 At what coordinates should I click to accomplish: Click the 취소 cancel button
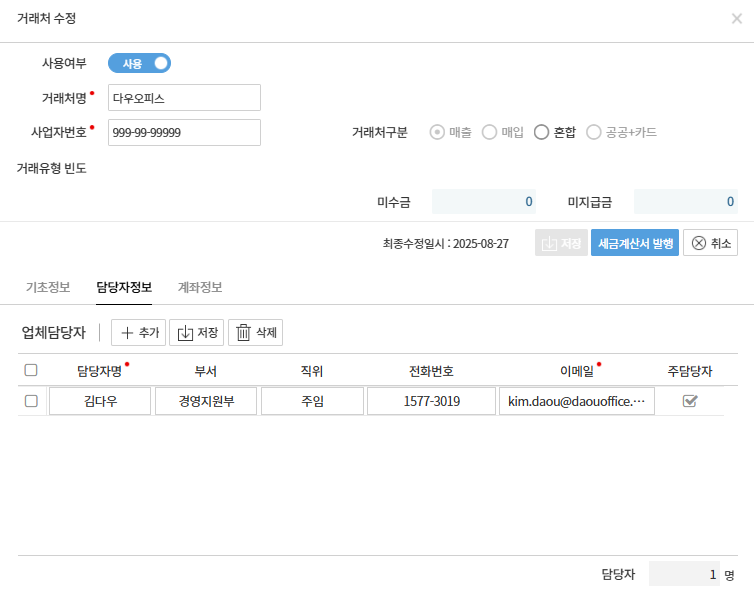tap(710, 243)
